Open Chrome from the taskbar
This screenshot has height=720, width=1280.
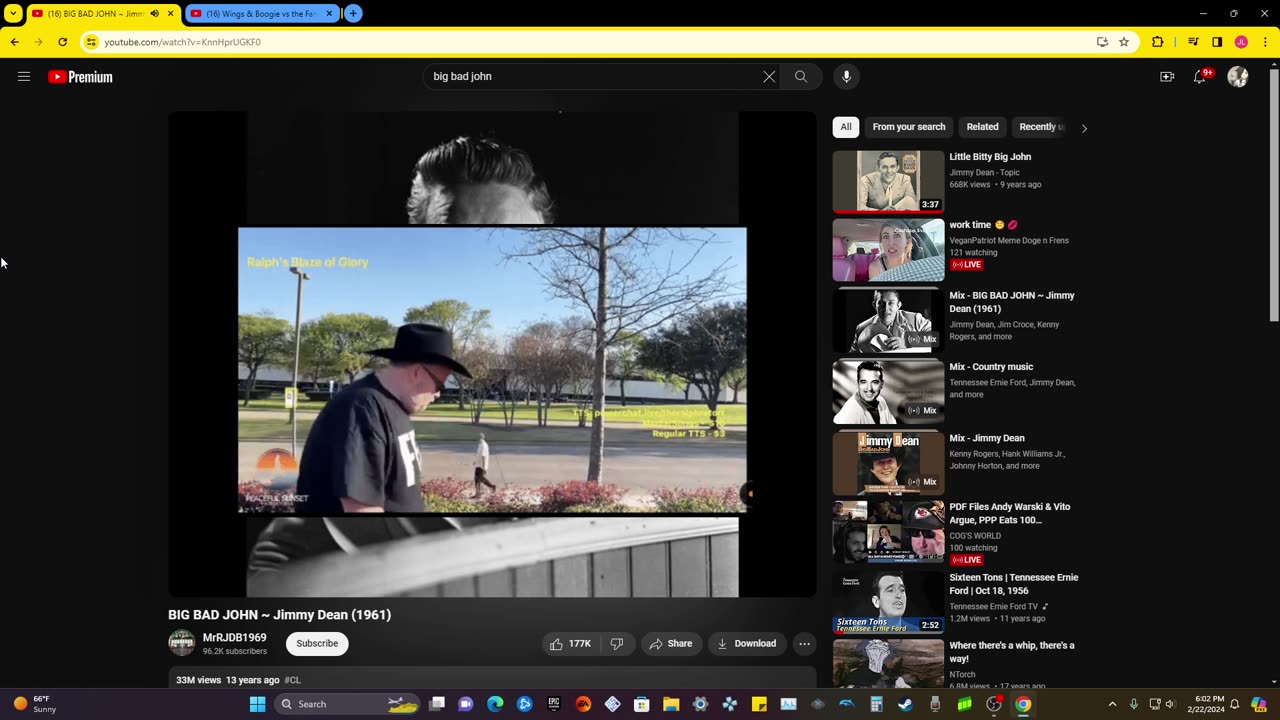pos(1023,704)
